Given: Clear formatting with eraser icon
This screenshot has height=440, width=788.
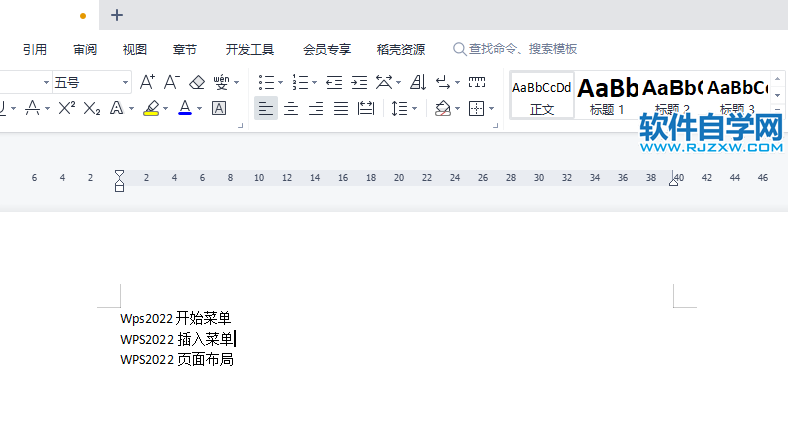Looking at the screenshot, I should point(196,82).
